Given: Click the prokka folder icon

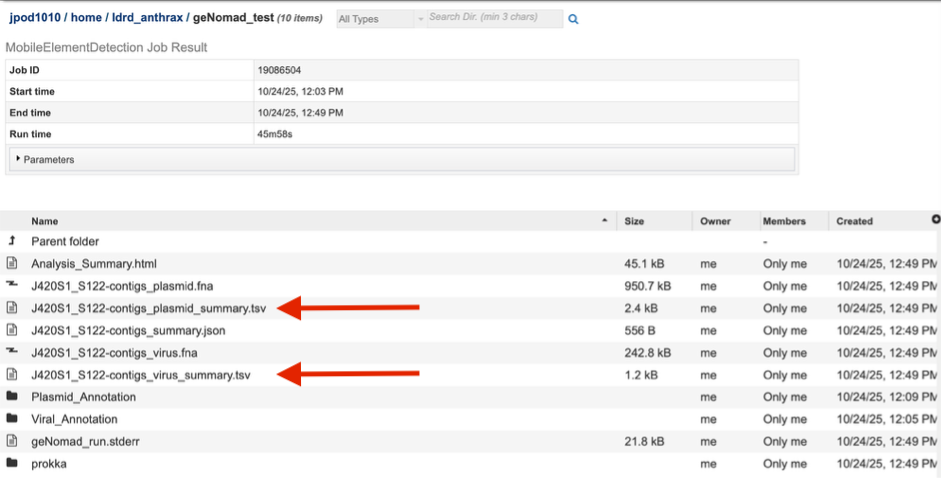Looking at the screenshot, I should [x=12, y=463].
